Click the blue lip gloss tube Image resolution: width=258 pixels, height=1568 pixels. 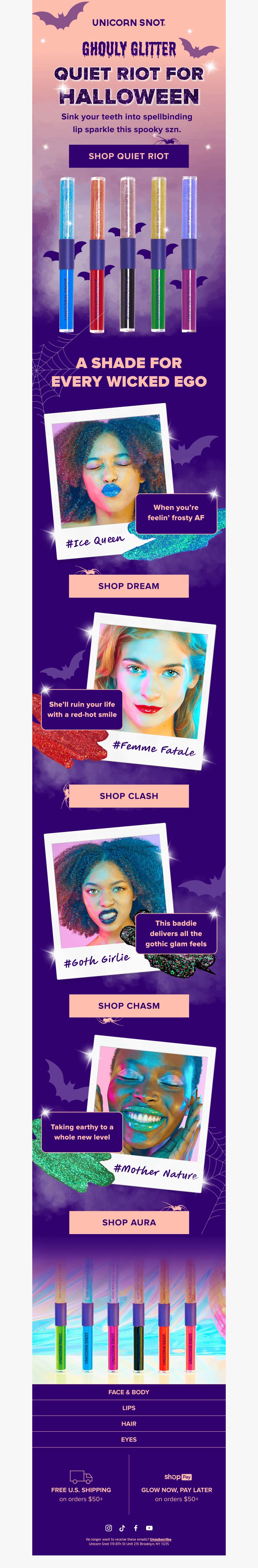[x=67, y=254]
